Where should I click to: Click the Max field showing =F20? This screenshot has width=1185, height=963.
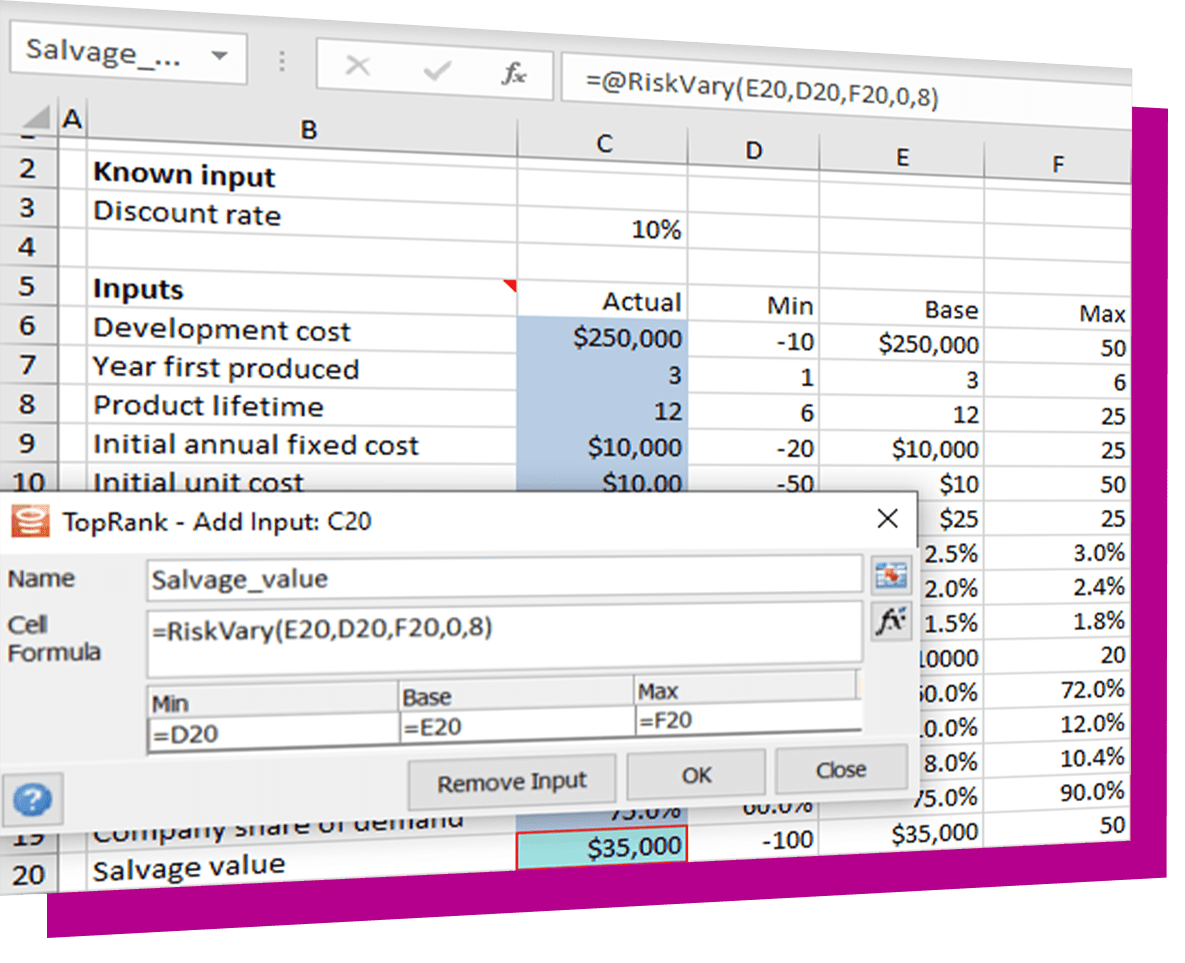pyautogui.click(x=746, y=719)
